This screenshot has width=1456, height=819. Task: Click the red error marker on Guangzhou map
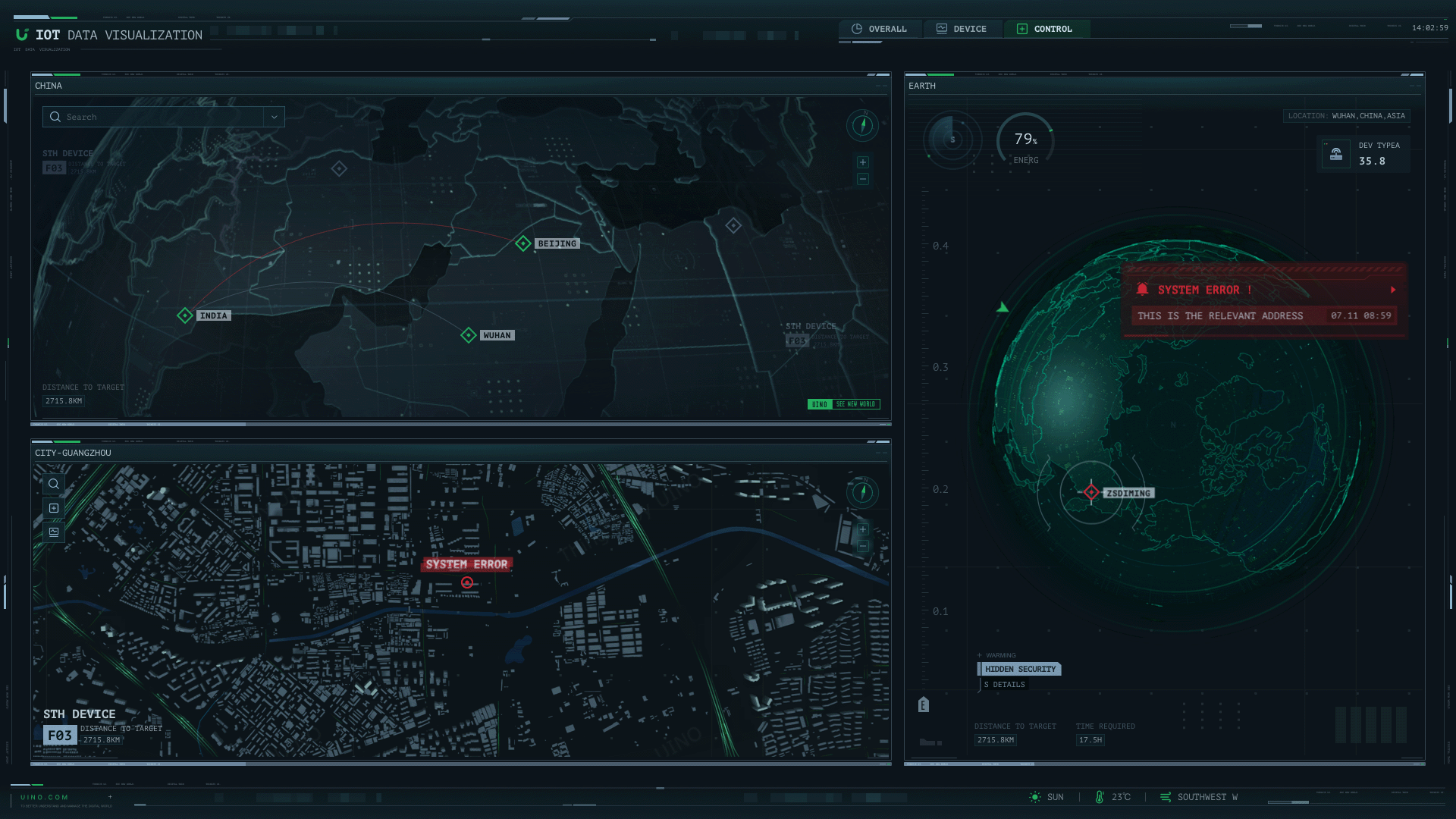[467, 582]
